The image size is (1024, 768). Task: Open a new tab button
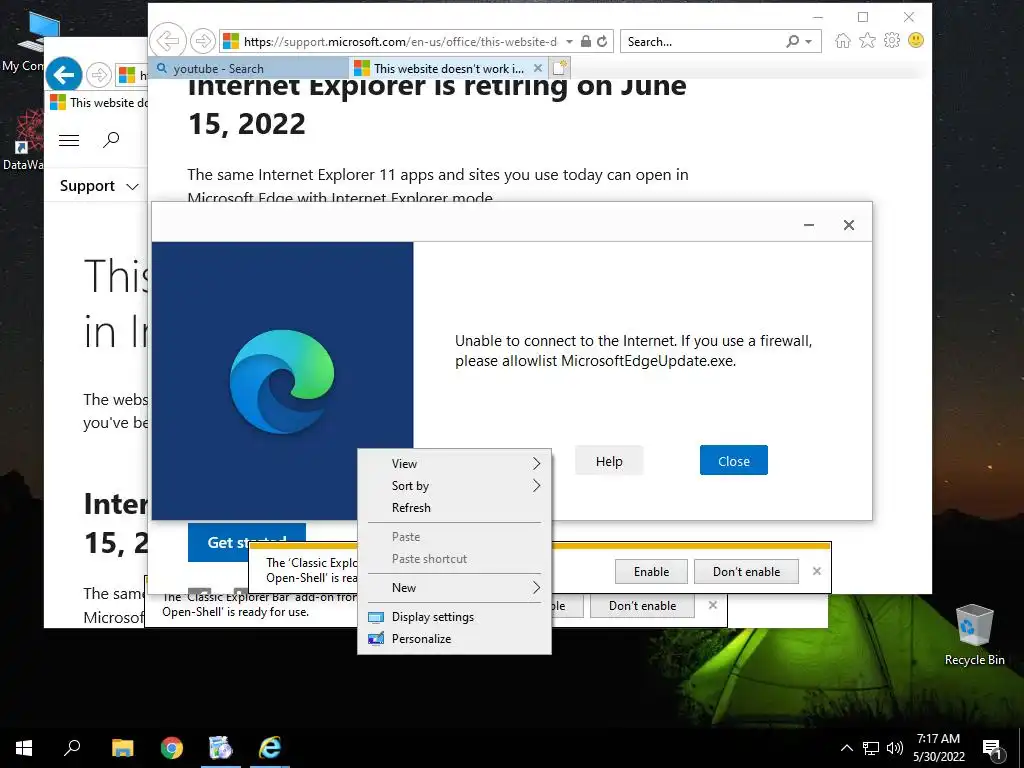click(560, 68)
